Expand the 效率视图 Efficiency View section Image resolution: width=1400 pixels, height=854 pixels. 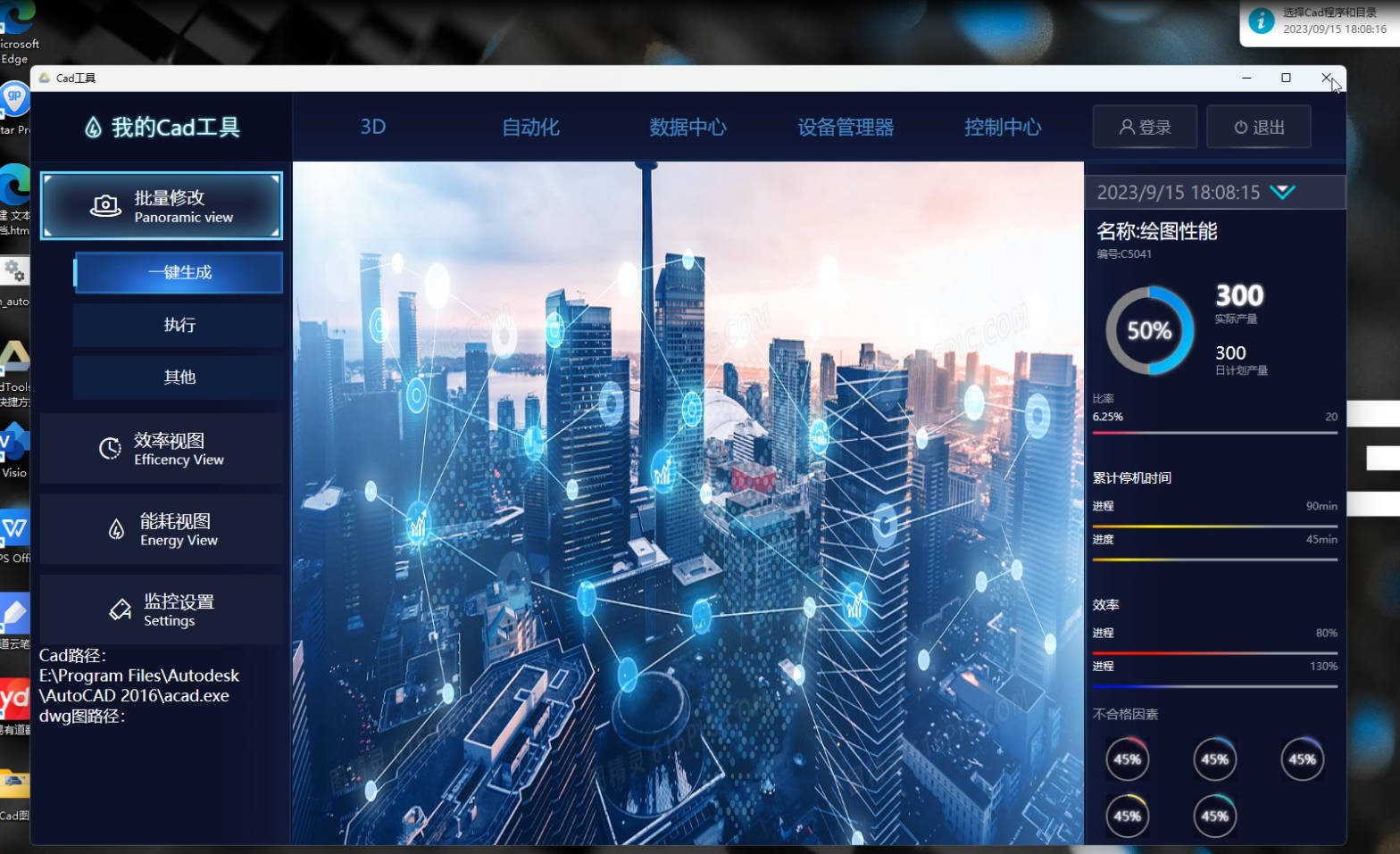tap(162, 449)
